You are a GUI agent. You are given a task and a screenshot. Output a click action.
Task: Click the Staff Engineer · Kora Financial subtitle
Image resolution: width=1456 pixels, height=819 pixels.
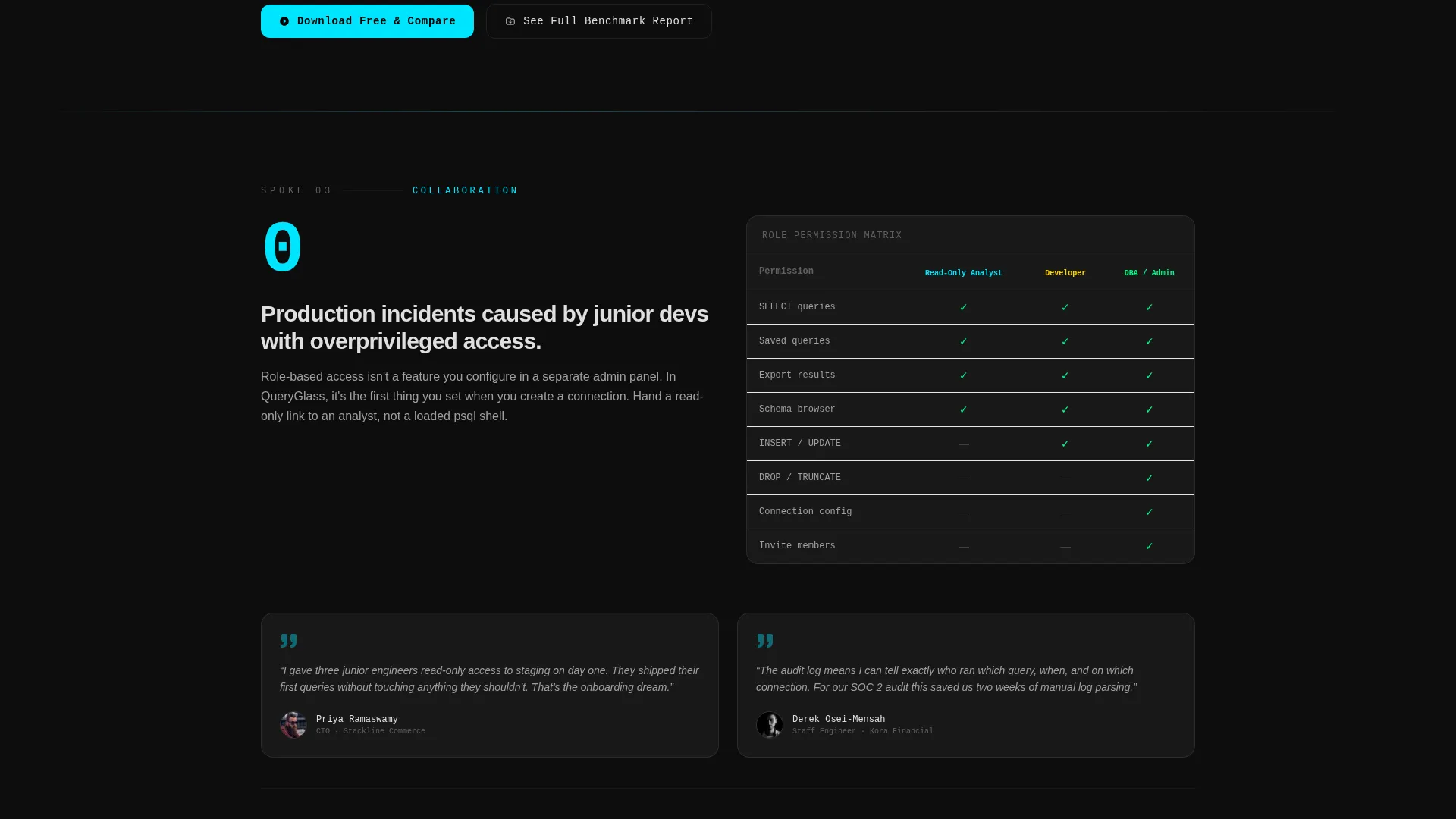pos(862,732)
